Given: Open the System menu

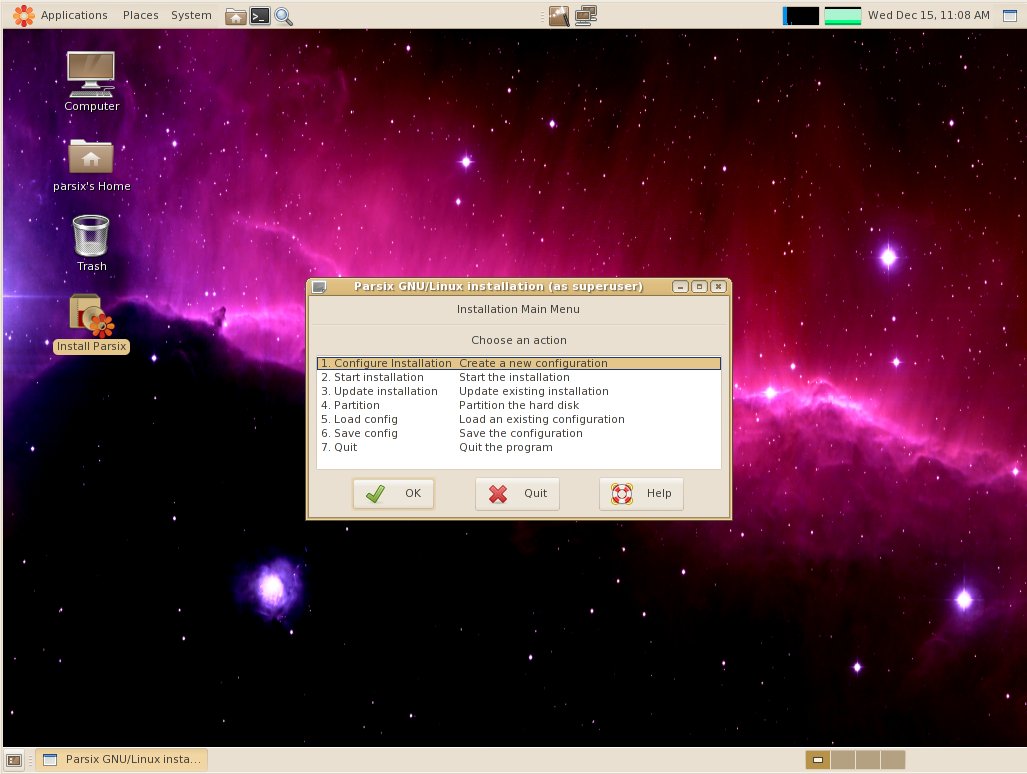Looking at the screenshot, I should click(191, 15).
